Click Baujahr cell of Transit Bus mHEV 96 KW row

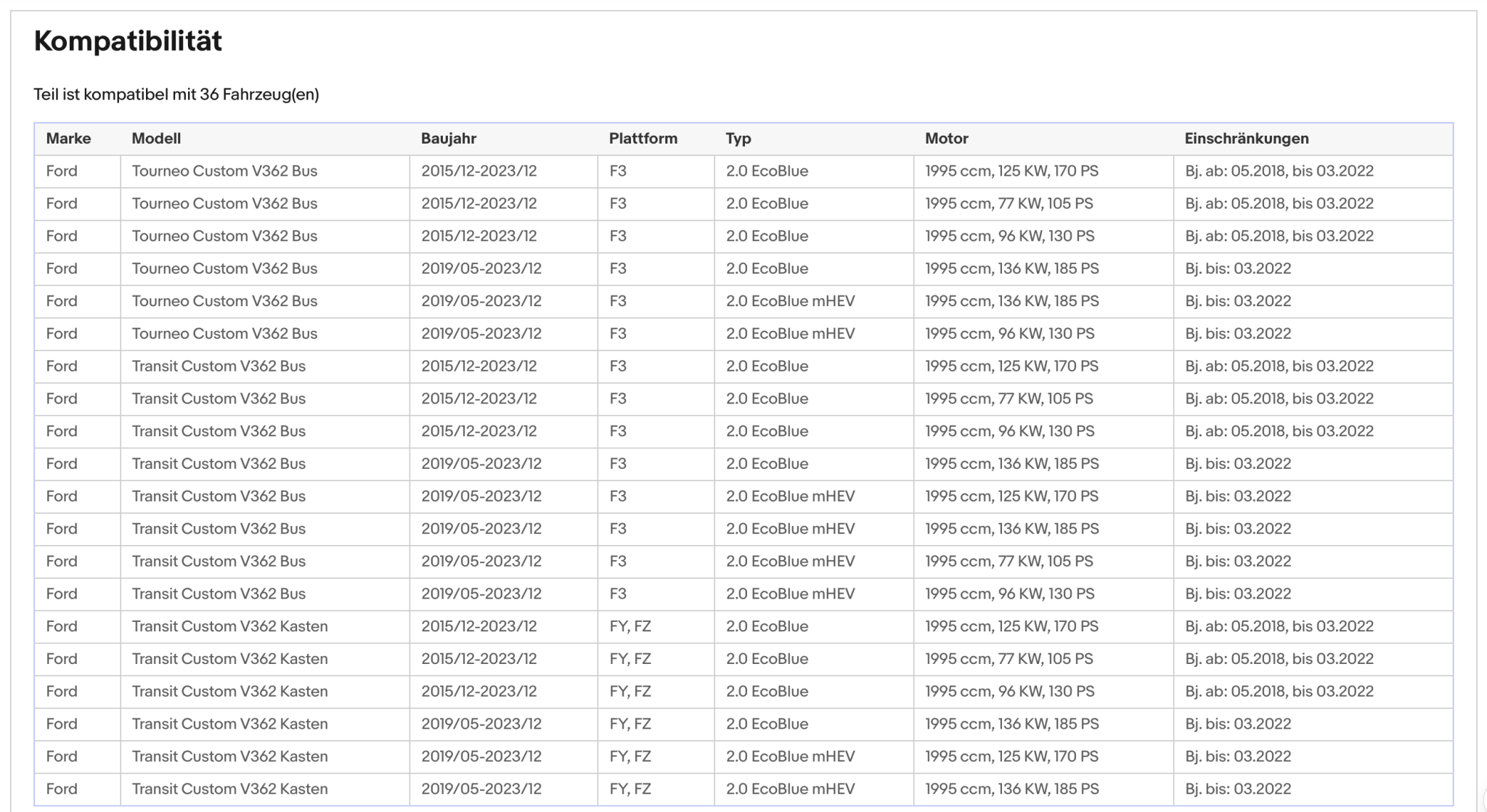(x=504, y=594)
